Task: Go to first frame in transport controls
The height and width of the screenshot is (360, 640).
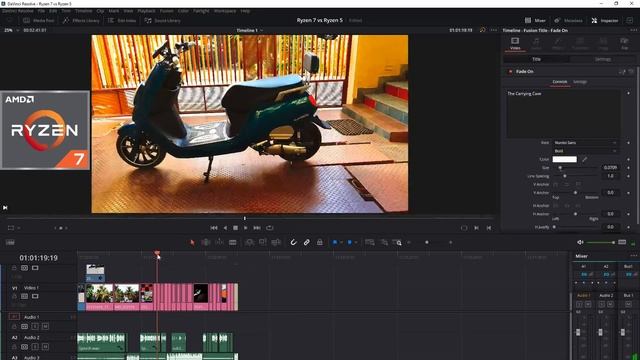Action: point(213,228)
